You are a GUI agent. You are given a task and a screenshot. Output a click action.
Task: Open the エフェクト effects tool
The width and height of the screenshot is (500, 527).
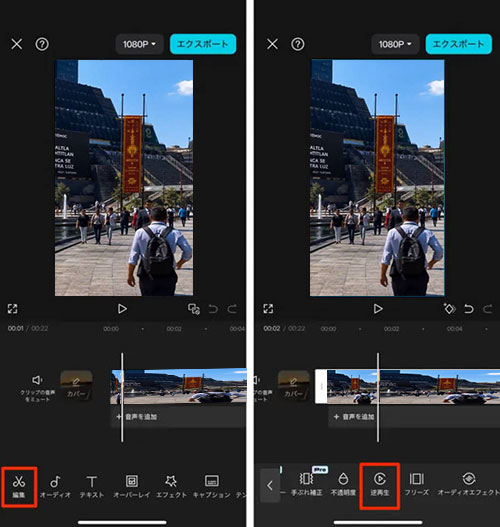[x=171, y=486]
